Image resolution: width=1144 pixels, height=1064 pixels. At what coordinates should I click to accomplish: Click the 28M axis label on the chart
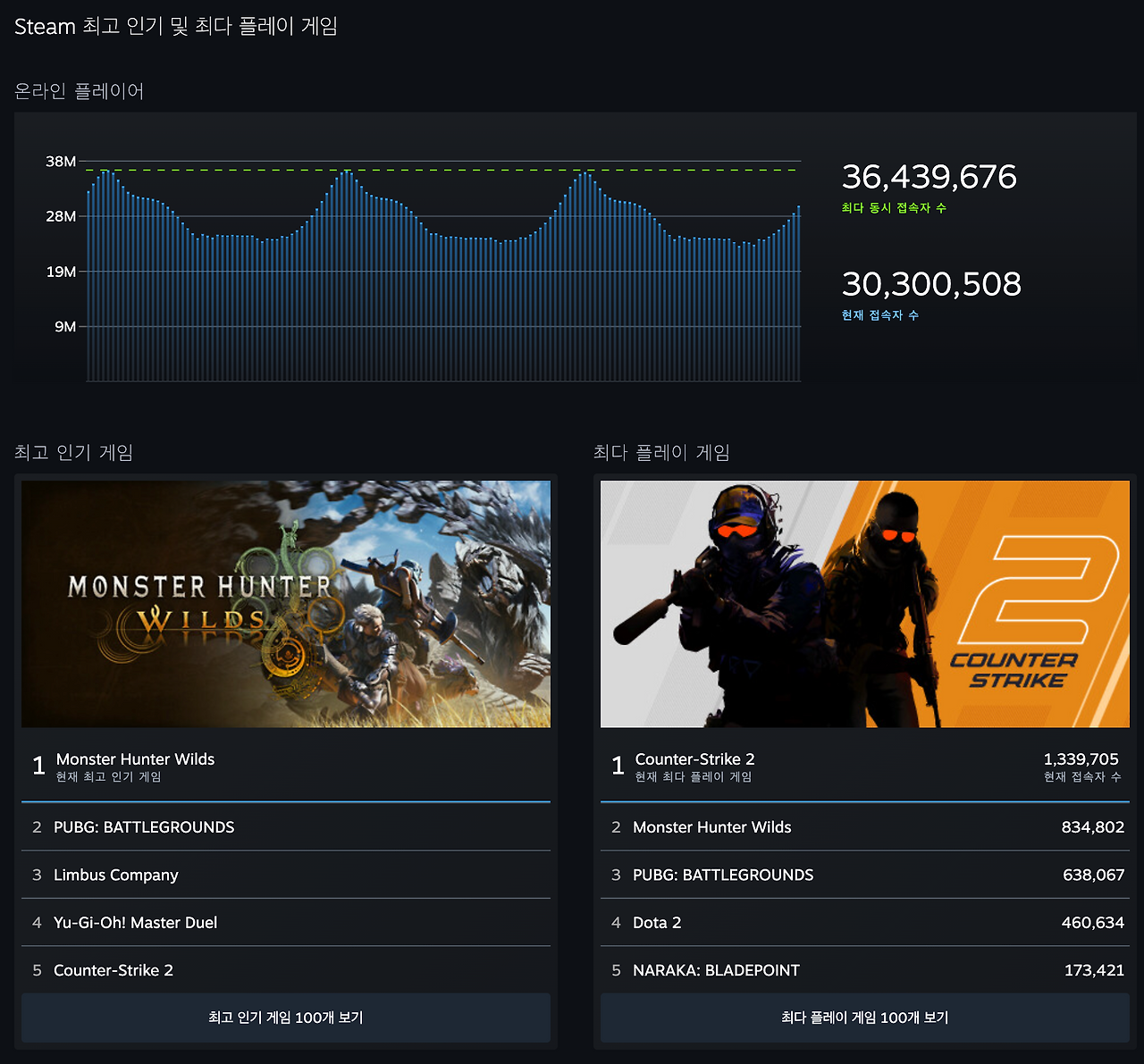tap(61, 216)
